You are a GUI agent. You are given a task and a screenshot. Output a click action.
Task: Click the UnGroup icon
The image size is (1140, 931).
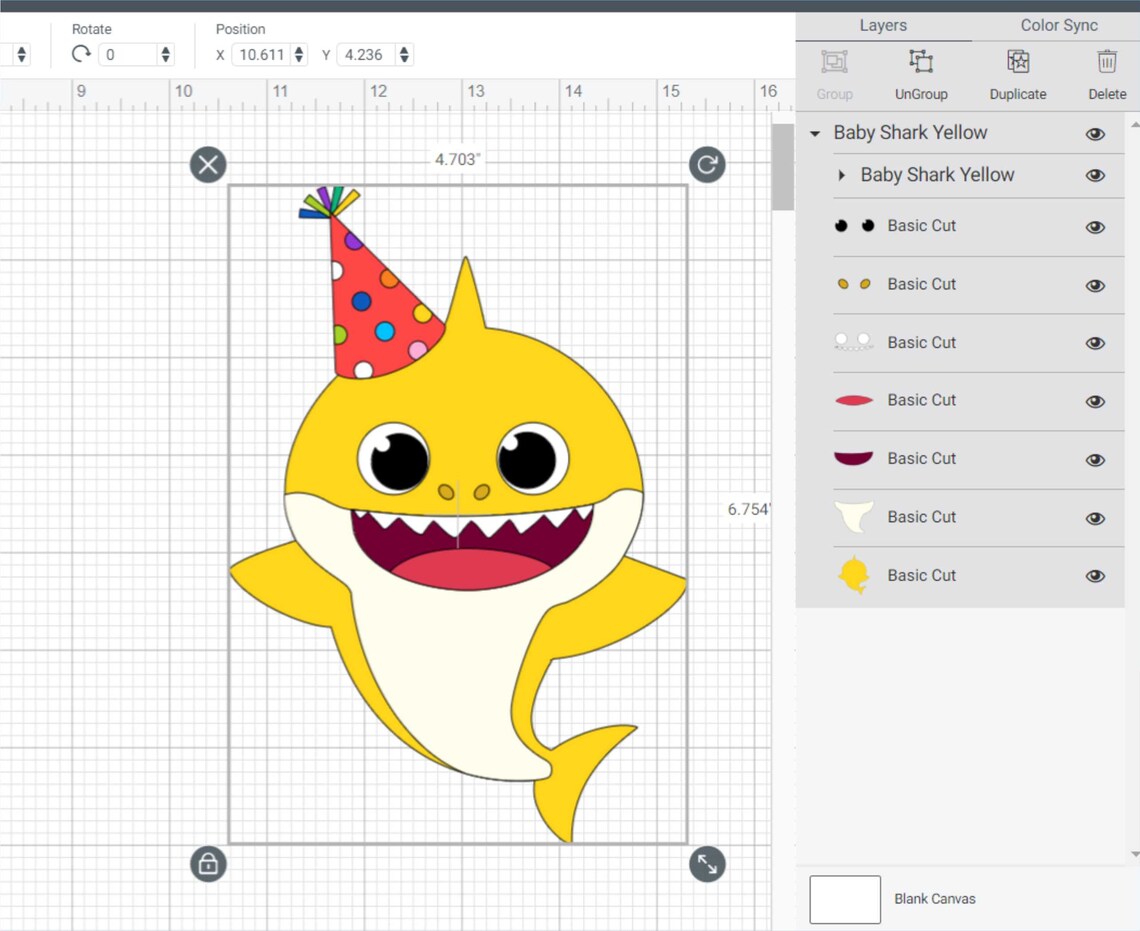(x=920, y=62)
